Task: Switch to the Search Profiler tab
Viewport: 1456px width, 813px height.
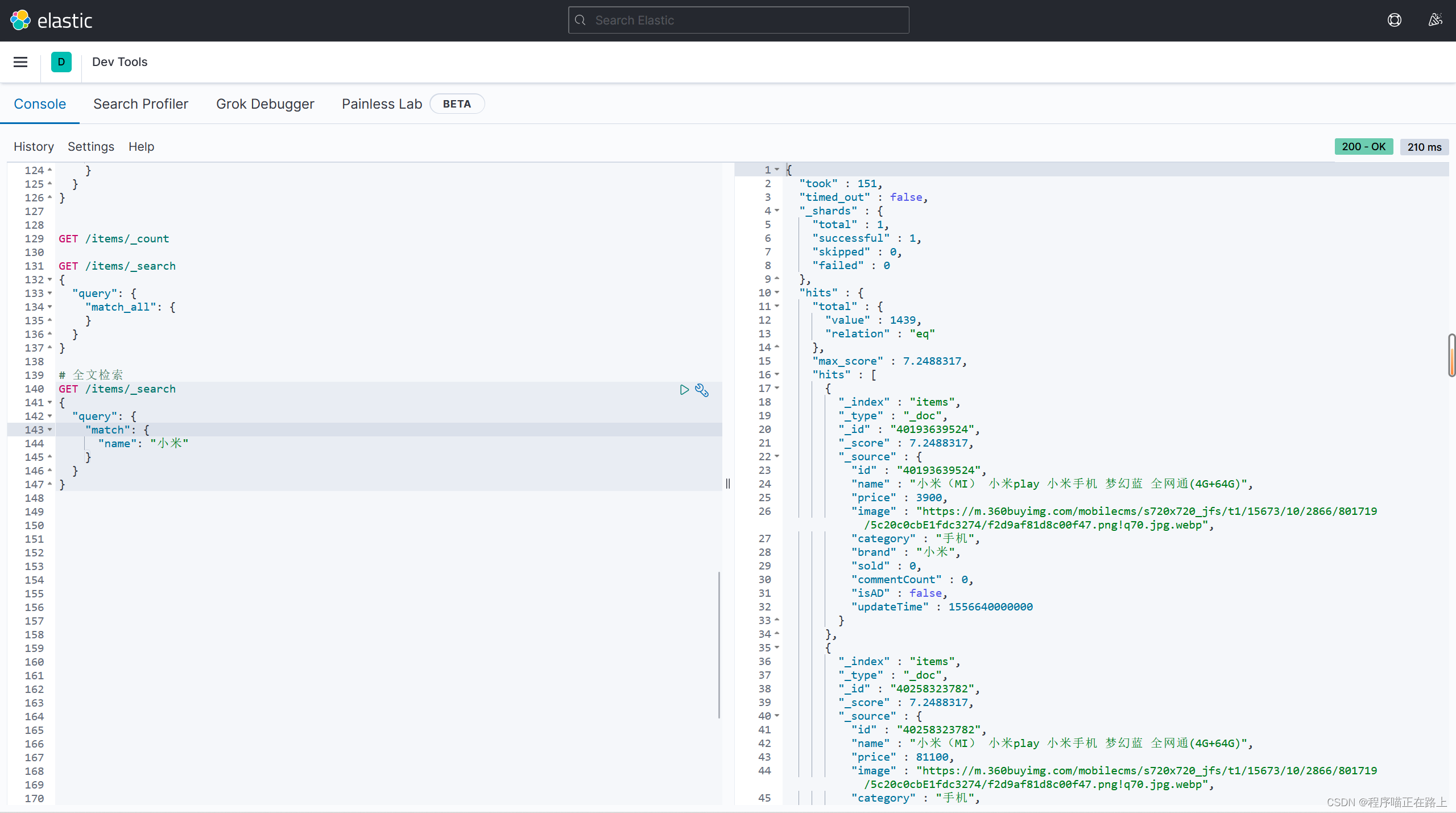Action: (140, 104)
